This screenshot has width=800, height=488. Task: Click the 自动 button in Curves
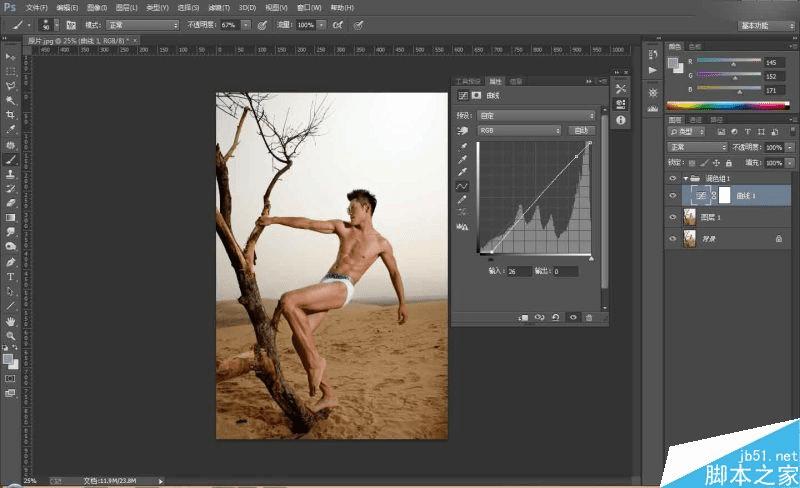[x=581, y=130]
